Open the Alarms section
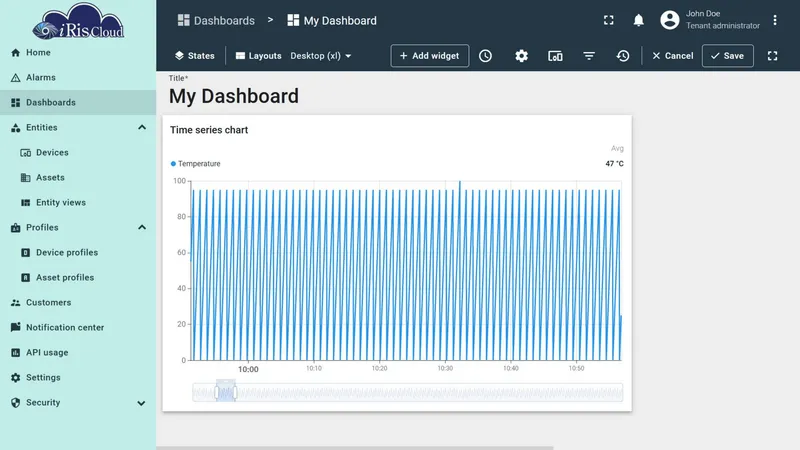This screenshot has height=450, width=800. [78, 78]
